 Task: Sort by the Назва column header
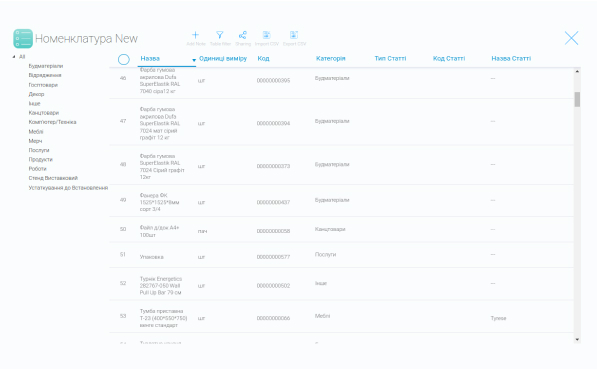(x=150, y=59)
